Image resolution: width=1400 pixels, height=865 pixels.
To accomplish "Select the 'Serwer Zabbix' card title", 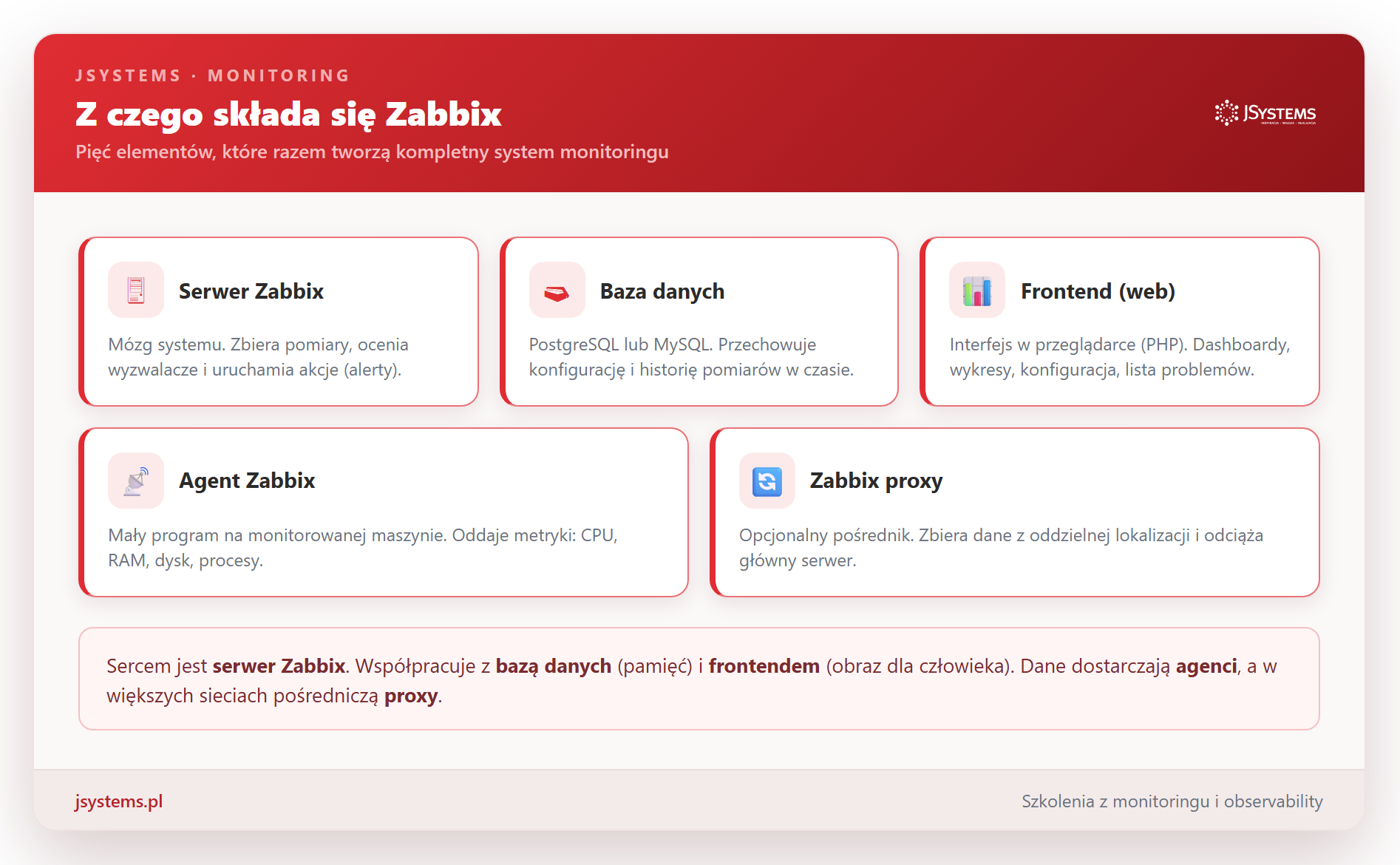I will (x=251, y=291).
